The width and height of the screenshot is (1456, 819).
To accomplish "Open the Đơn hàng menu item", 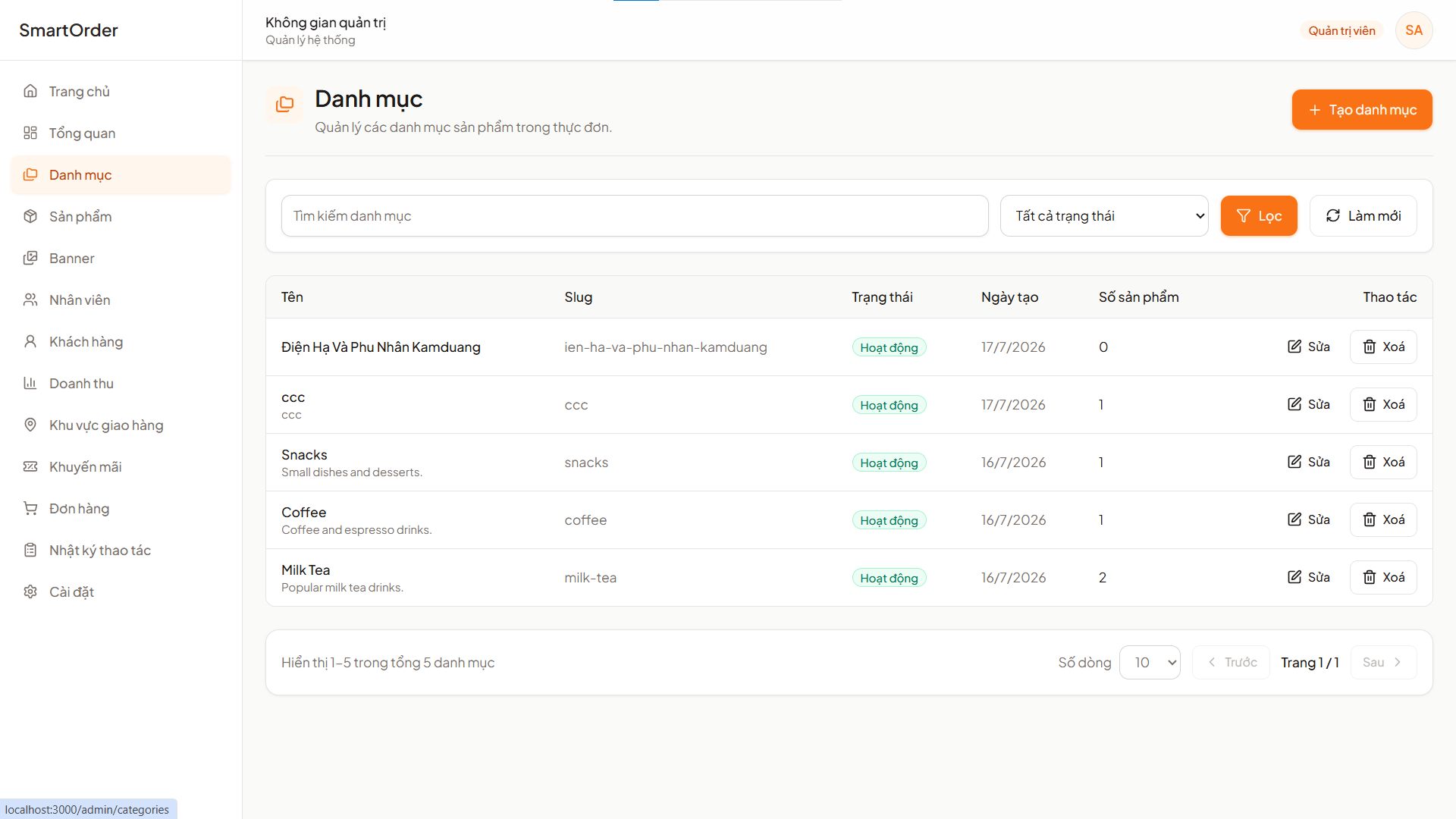I will (x=121, y=508).
